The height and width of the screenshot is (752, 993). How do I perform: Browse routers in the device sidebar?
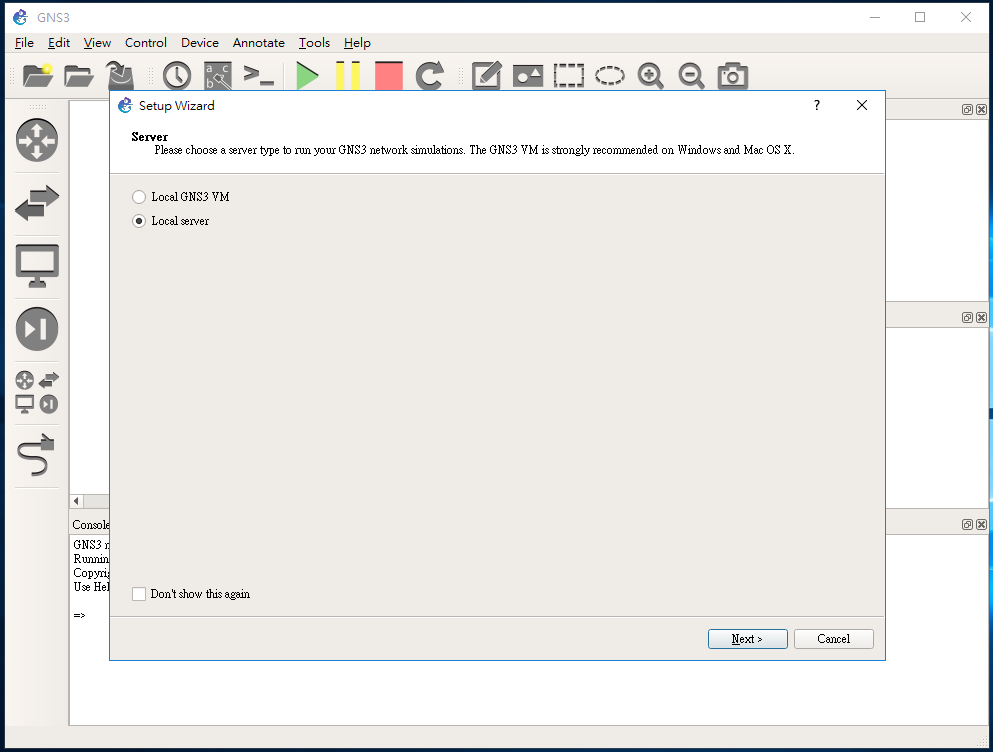[37, 140]
